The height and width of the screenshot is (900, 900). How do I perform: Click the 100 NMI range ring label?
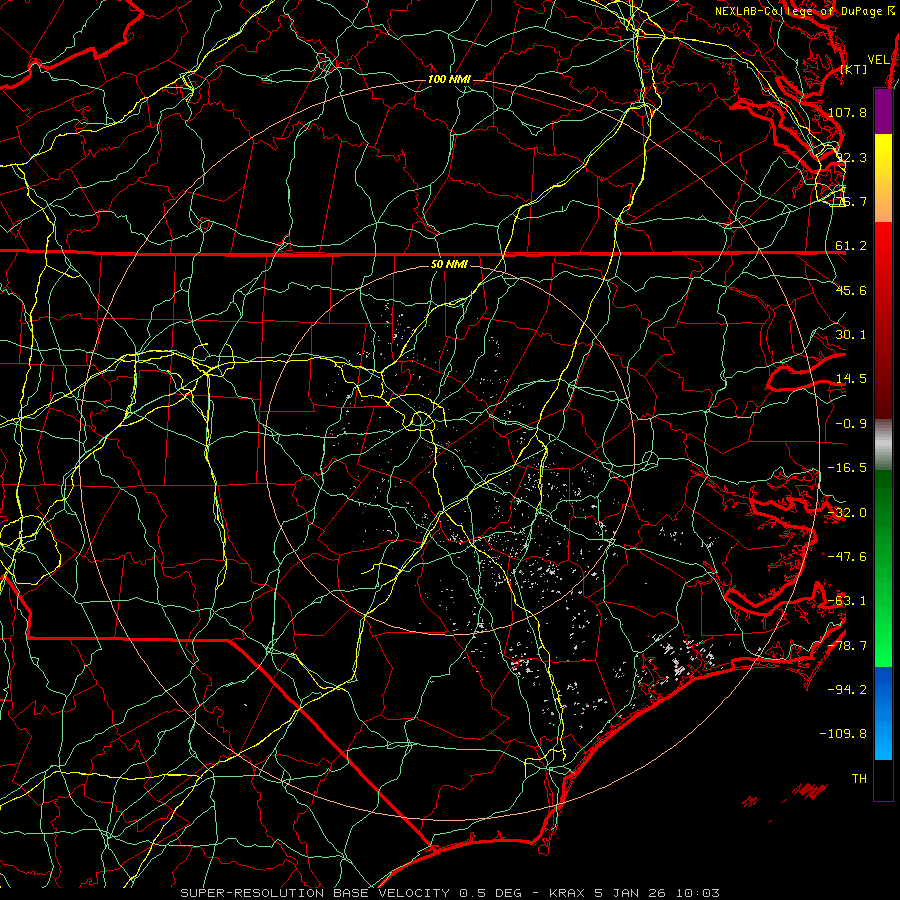(x=449, y=79)
